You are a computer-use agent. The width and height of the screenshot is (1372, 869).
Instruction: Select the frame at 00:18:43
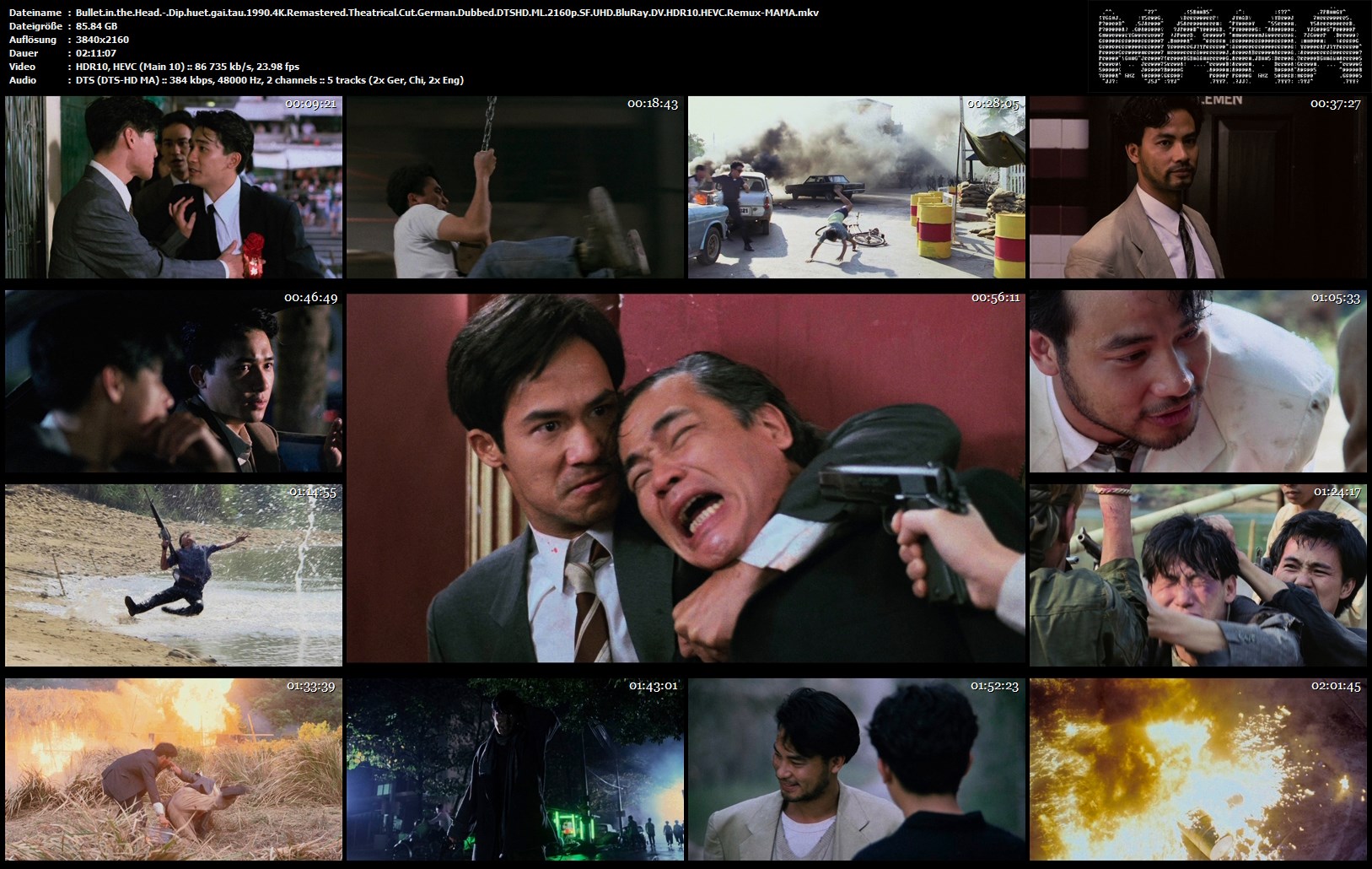(x=515, y=187)
